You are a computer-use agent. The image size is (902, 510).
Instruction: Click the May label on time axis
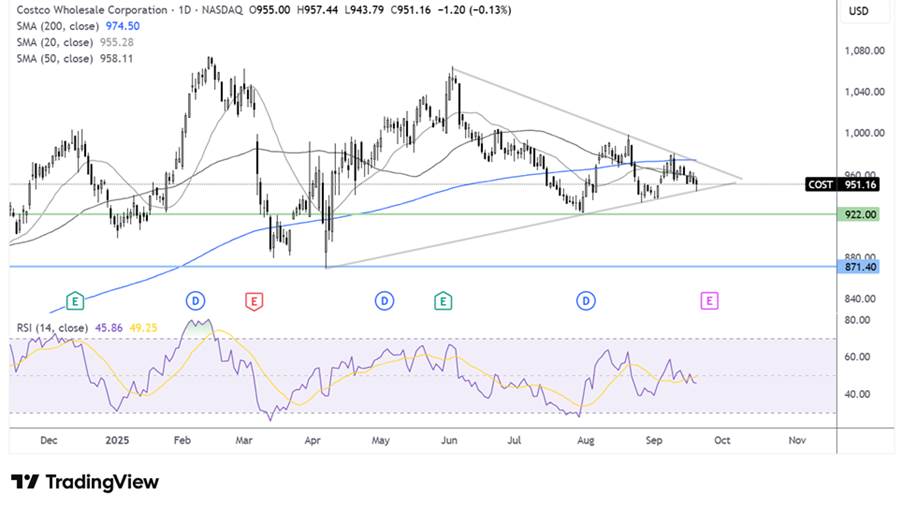click(x=380, y=440)
